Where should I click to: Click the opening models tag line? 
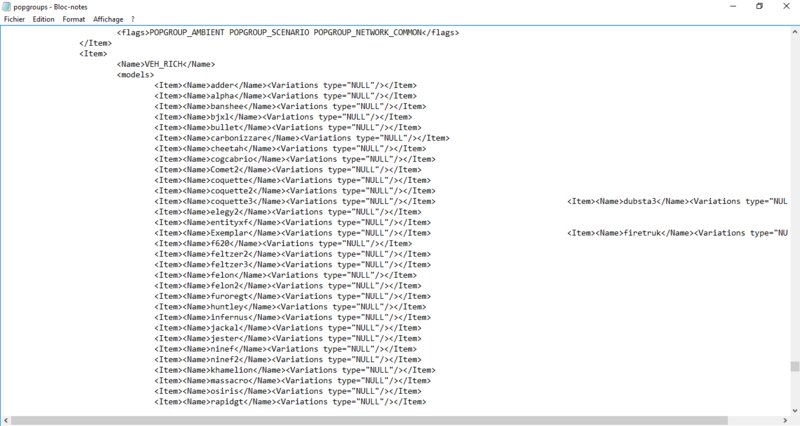point(135,75)
